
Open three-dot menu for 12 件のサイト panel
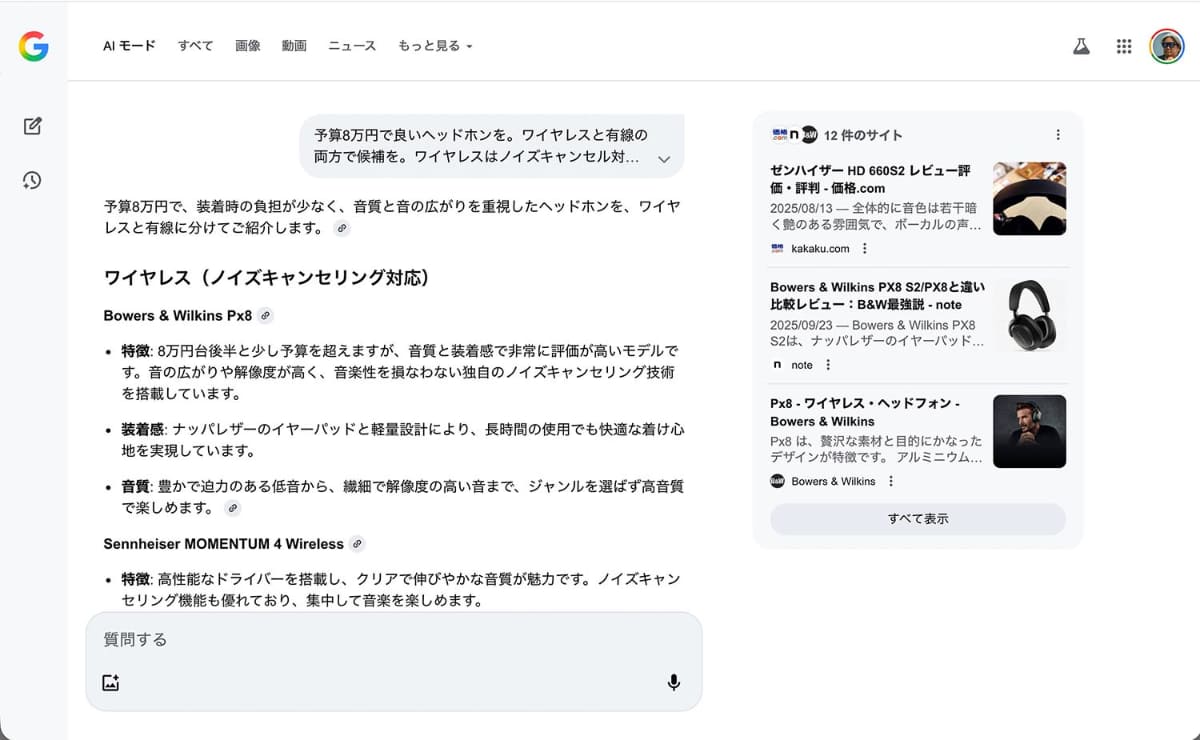click(1058, 134)
